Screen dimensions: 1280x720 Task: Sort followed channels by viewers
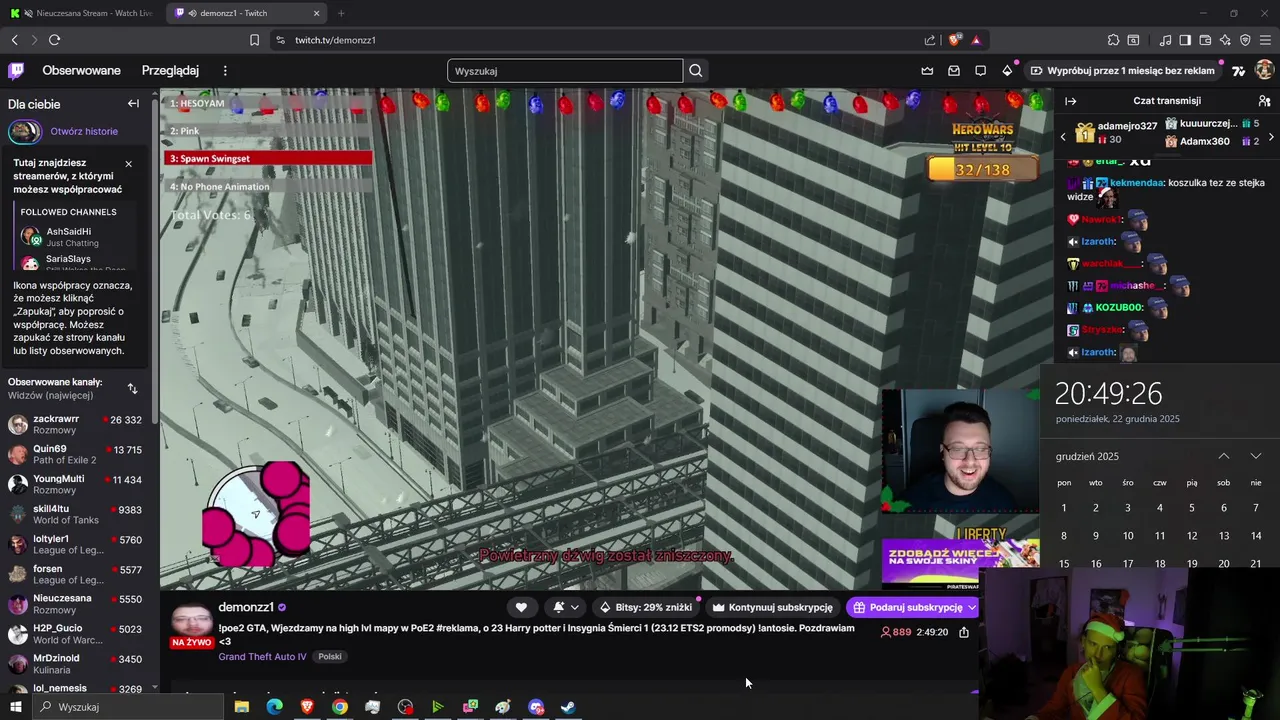(132, 388)
